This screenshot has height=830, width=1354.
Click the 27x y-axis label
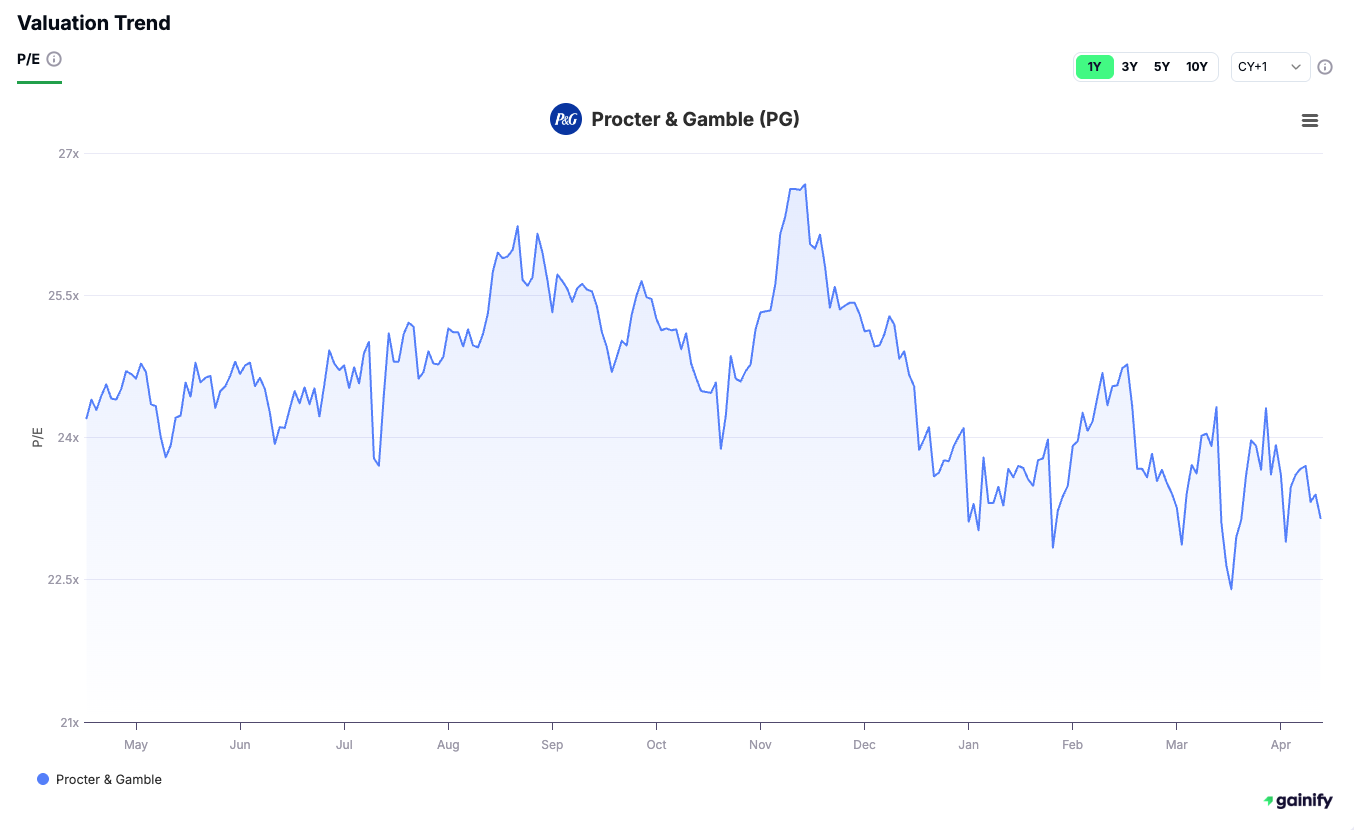(68, 154)
